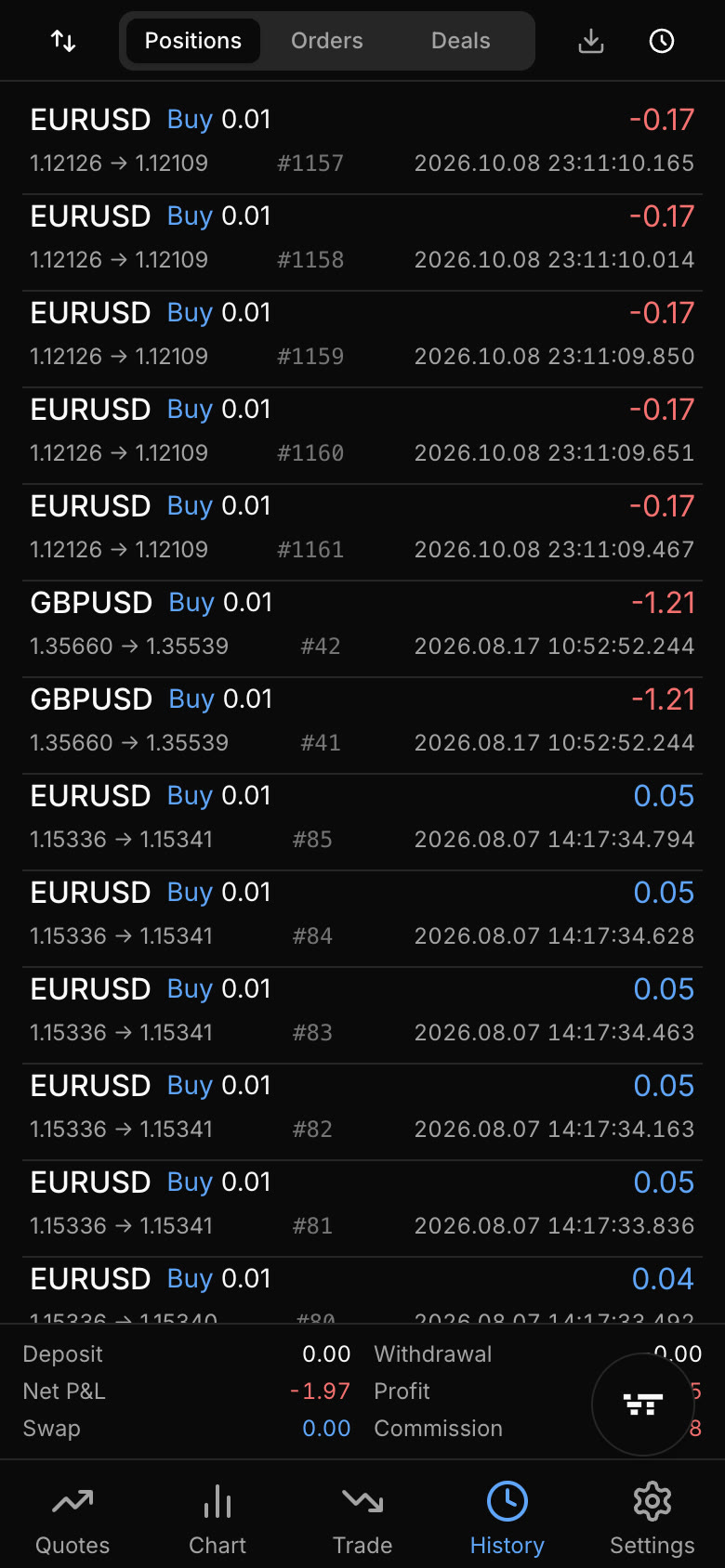Tap EURUSD position #1159

pyautogui.click(x=362, y=334)
